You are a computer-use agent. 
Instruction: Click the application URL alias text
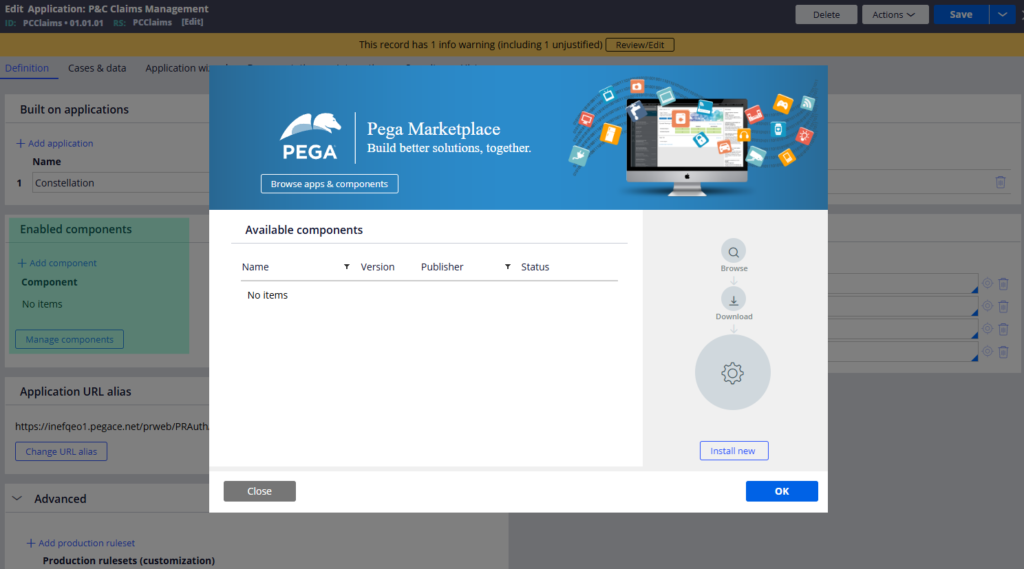point(112,426)
